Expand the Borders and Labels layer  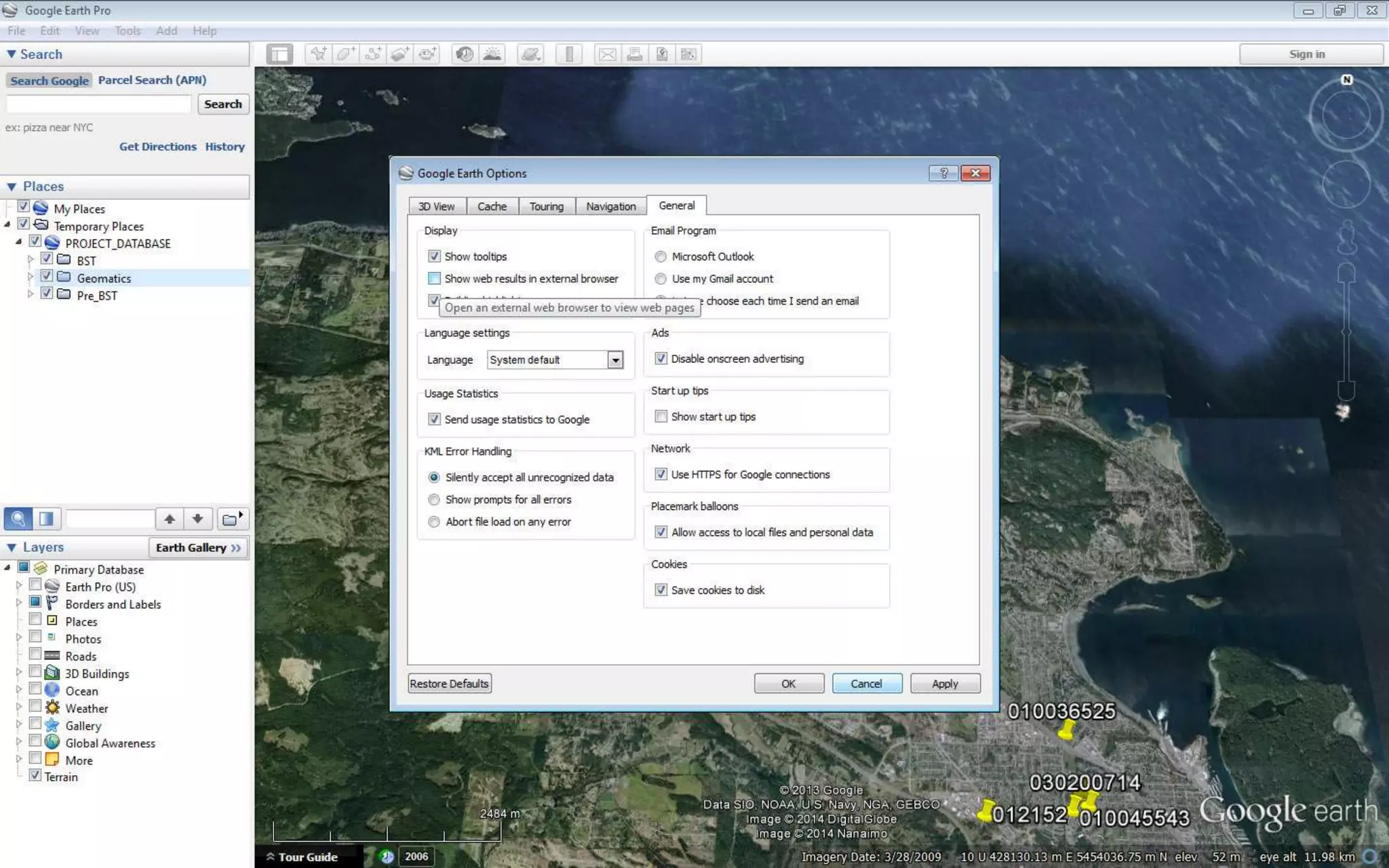tap(19, 603)
